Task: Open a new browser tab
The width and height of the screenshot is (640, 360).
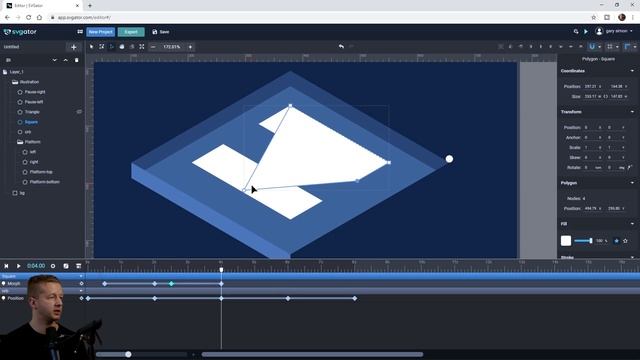Action: (90, 6)
